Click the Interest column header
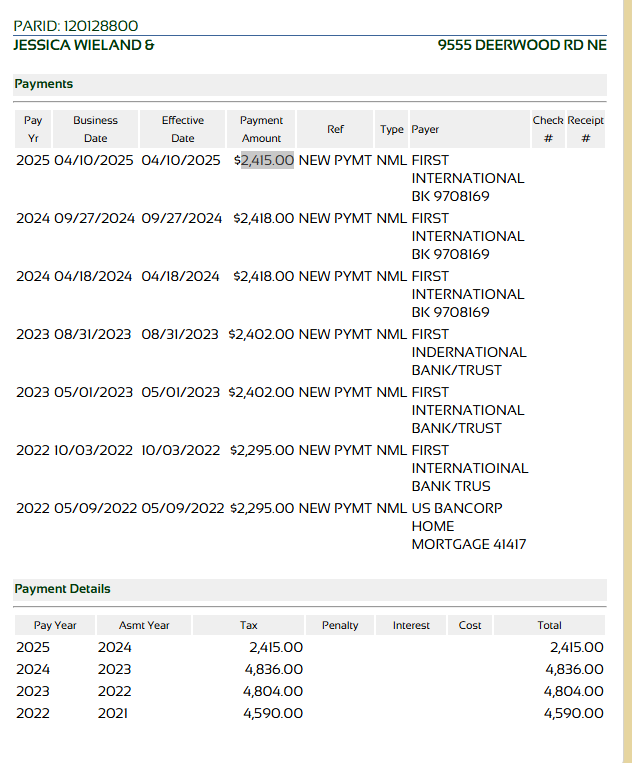This screenshot has height=763, width=632. 411,625
